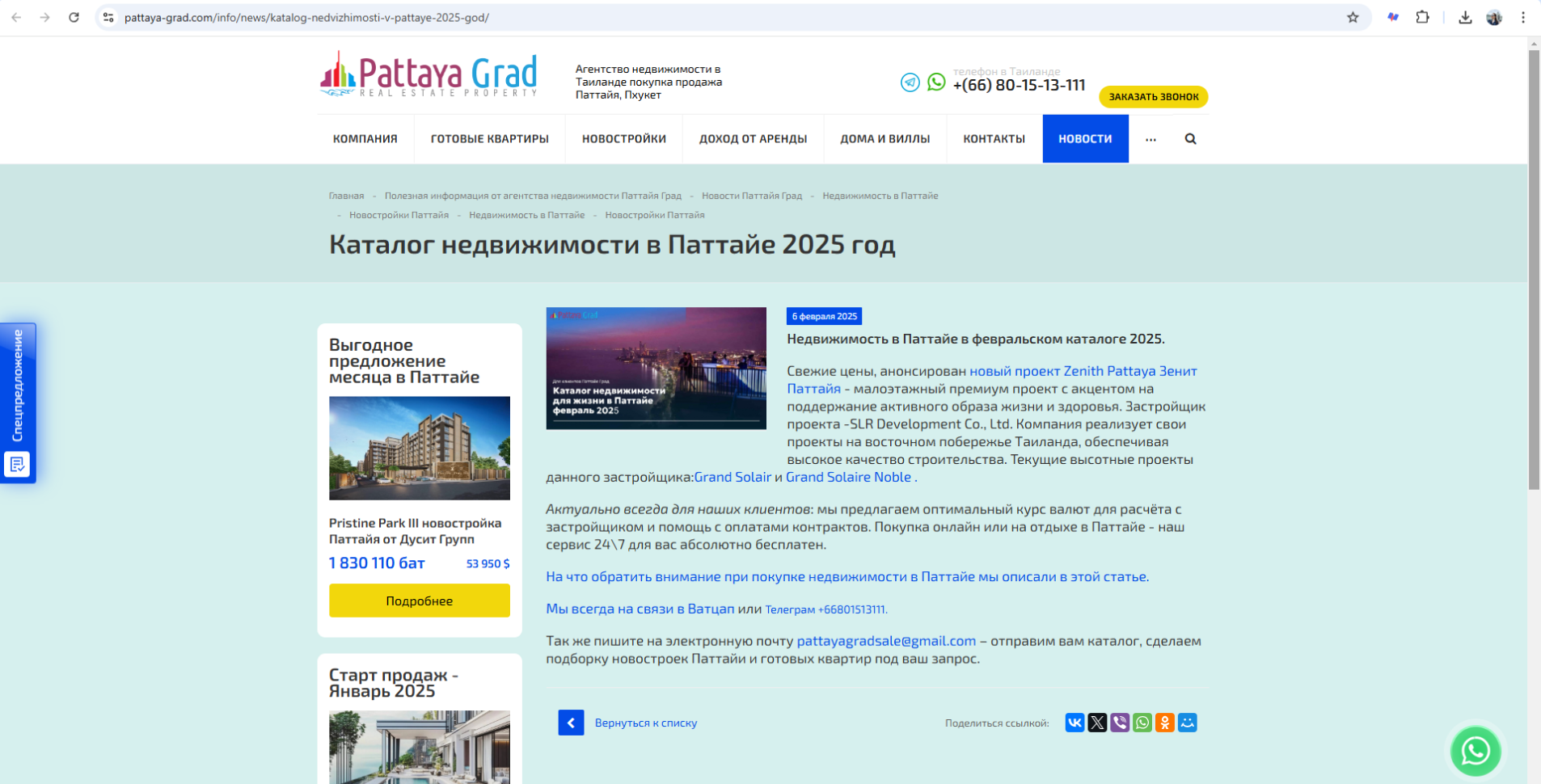
Task: Open the floating WhatsApp chat bubble
Action: [x=1476, y=751]
